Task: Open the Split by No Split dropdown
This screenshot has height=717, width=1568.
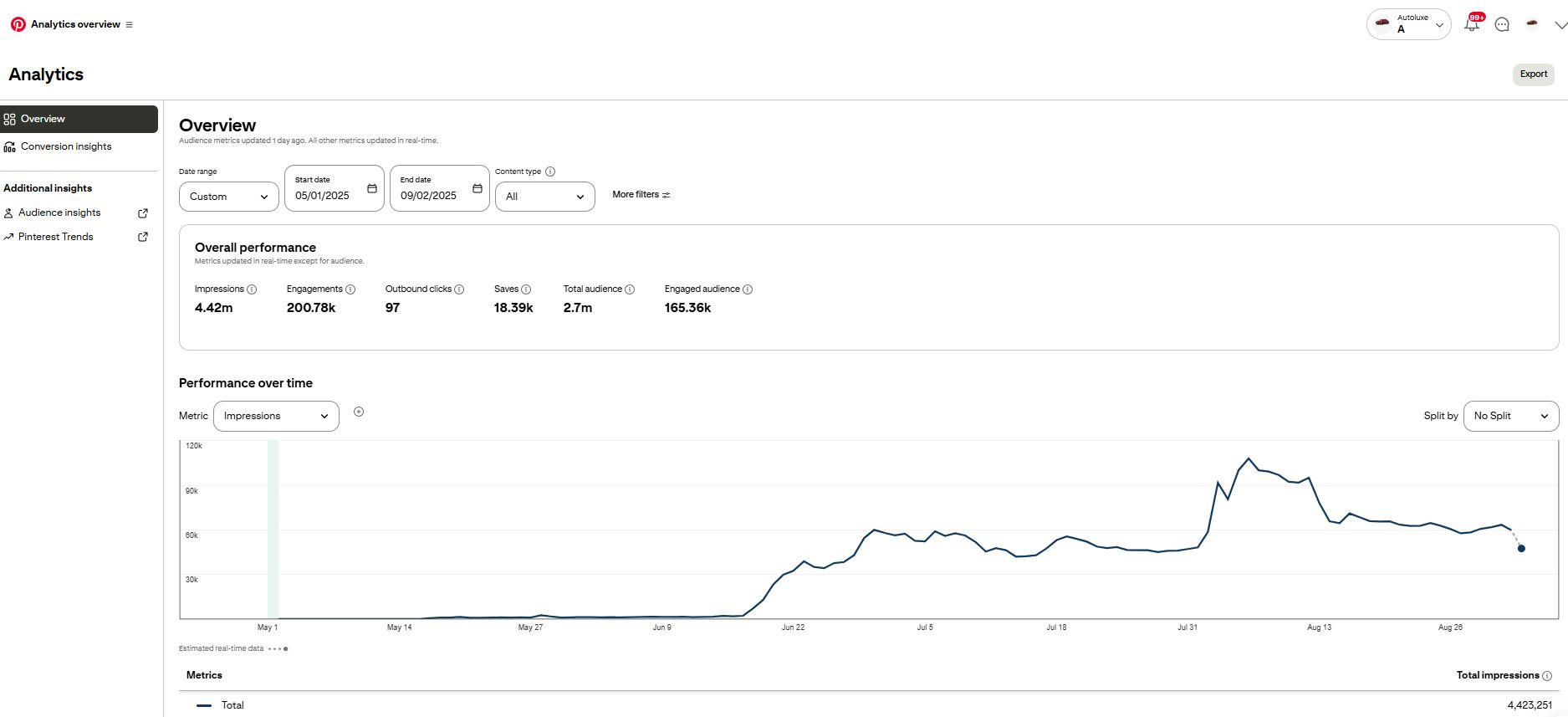Action: (x=1510, y=416)
